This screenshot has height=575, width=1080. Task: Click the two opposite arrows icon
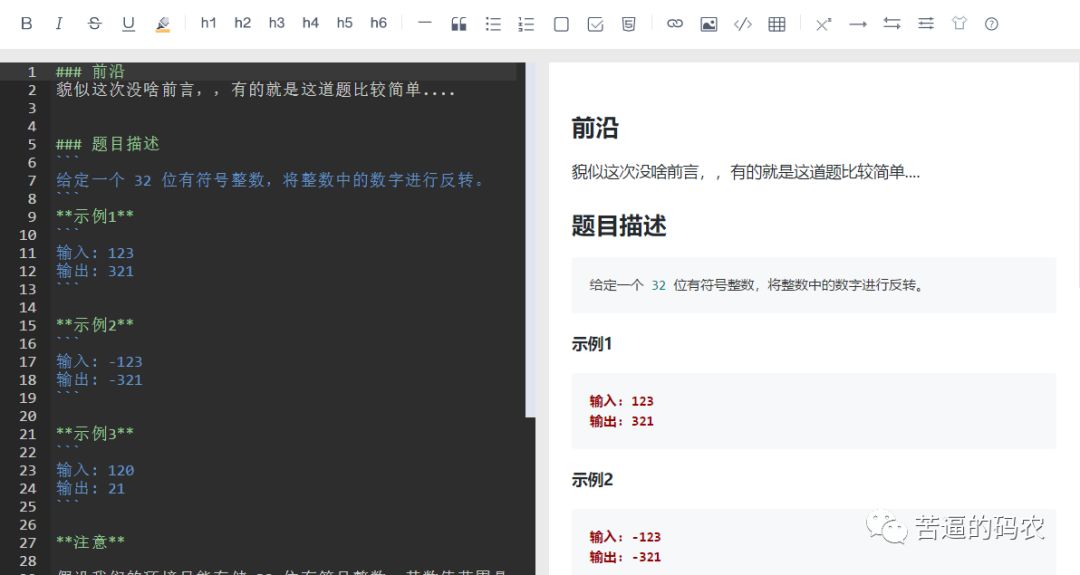point(892,23)
